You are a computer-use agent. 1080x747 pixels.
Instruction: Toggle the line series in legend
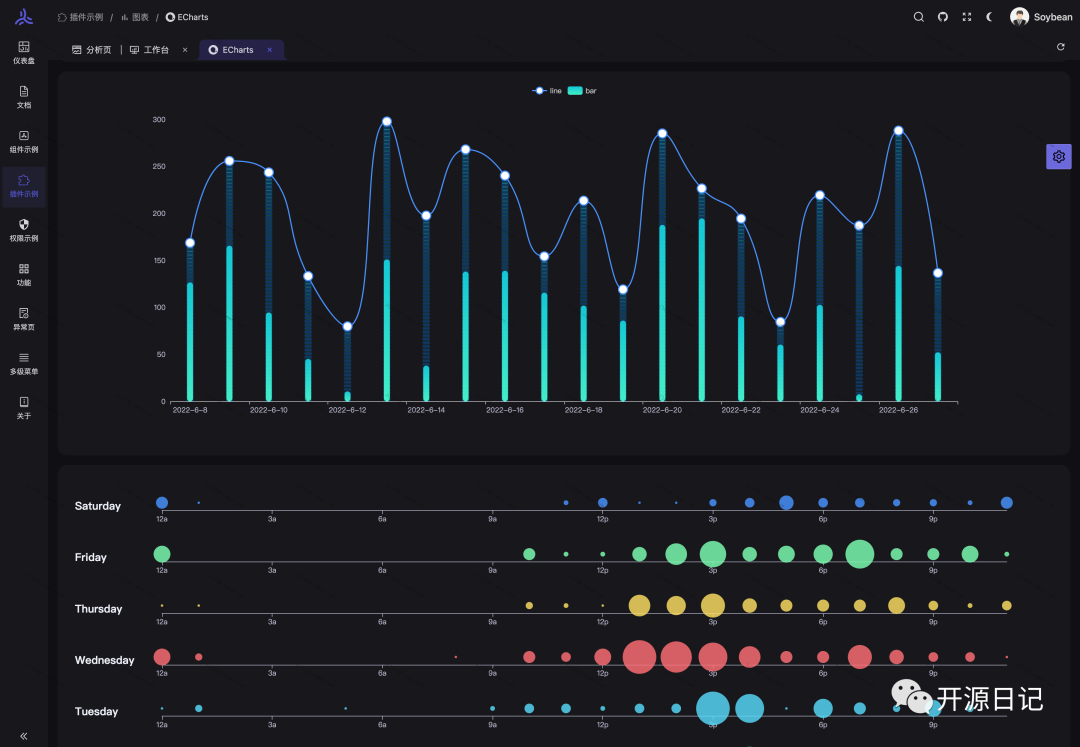tap(548, 91)
